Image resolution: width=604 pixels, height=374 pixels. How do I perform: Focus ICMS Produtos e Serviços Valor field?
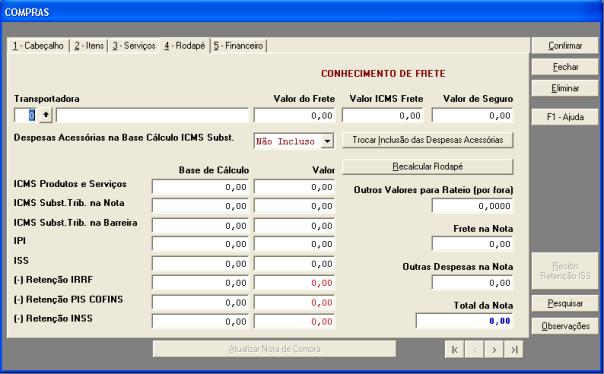pos(294,186)
